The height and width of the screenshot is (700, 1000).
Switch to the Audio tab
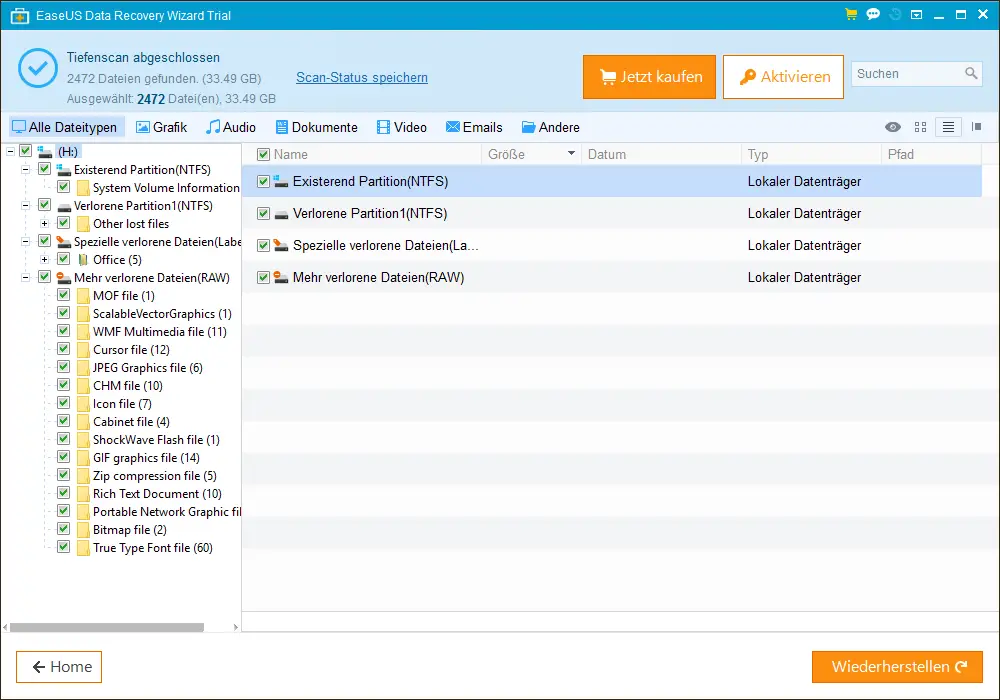(231, 127)
